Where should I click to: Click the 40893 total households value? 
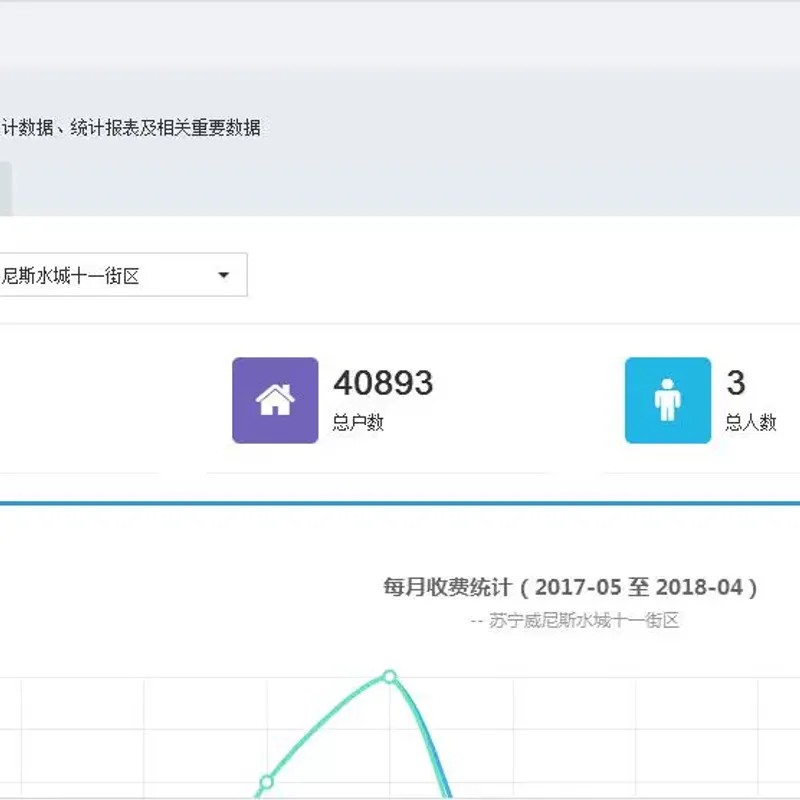coord(383,383)
